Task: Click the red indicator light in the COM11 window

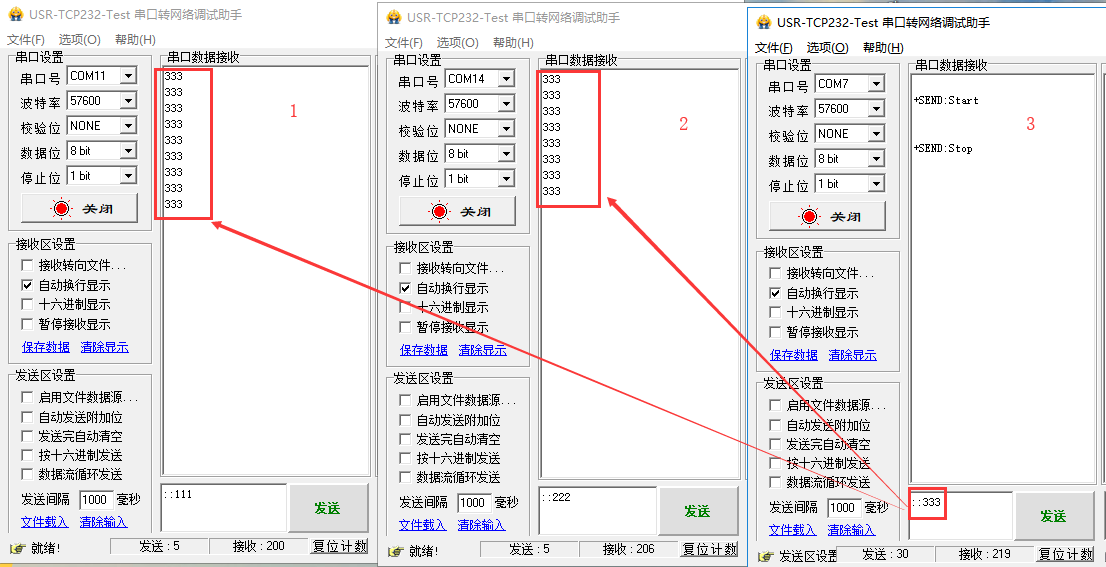Action: coord(62,209)
